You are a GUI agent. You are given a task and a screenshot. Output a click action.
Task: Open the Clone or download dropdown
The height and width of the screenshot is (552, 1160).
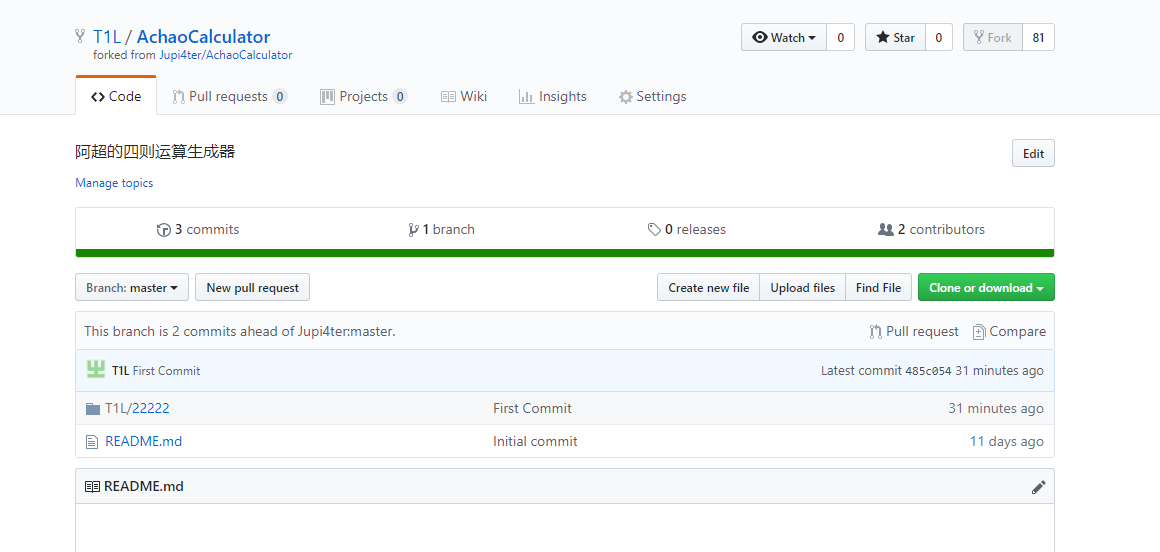click(985, 288)
